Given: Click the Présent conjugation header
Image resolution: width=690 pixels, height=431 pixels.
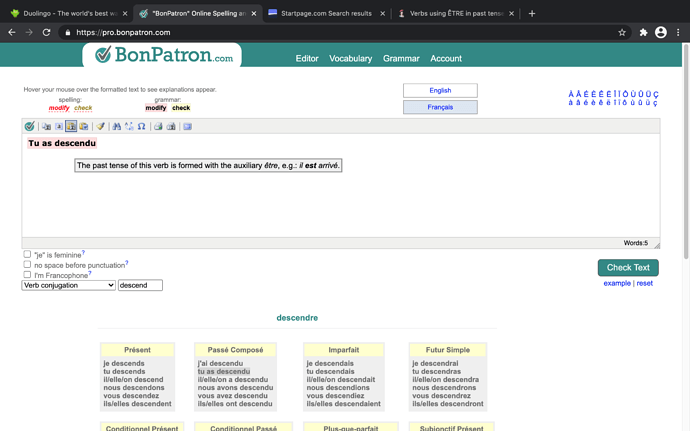Looking at the screenshot, I should click(137, 350).
